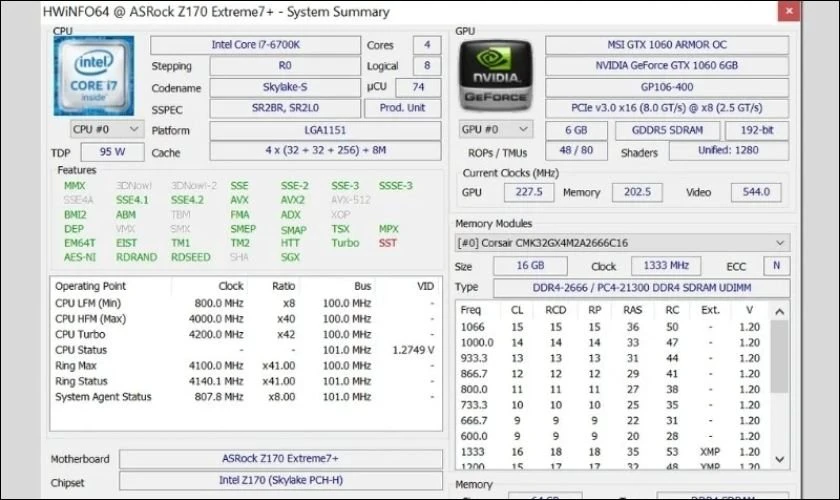Click the memory timings scroll up arrow
This screenshot has height=500, width=840.
(779, 311)
